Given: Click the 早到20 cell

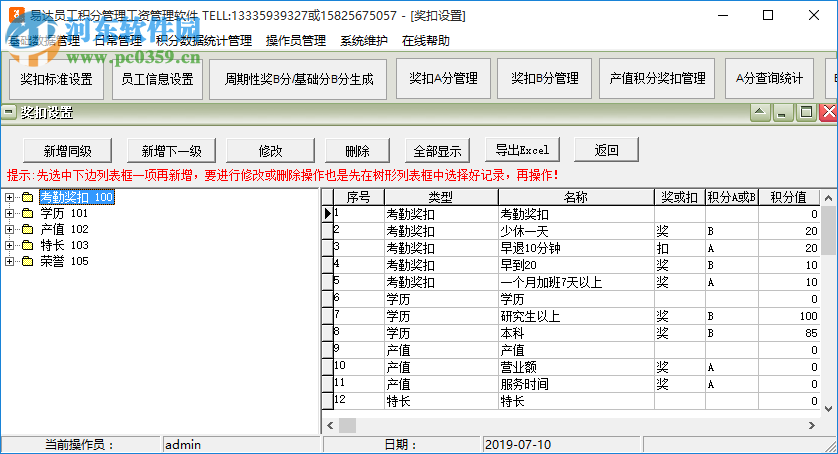Looking at the screenshot, I should tap(576, 265).
